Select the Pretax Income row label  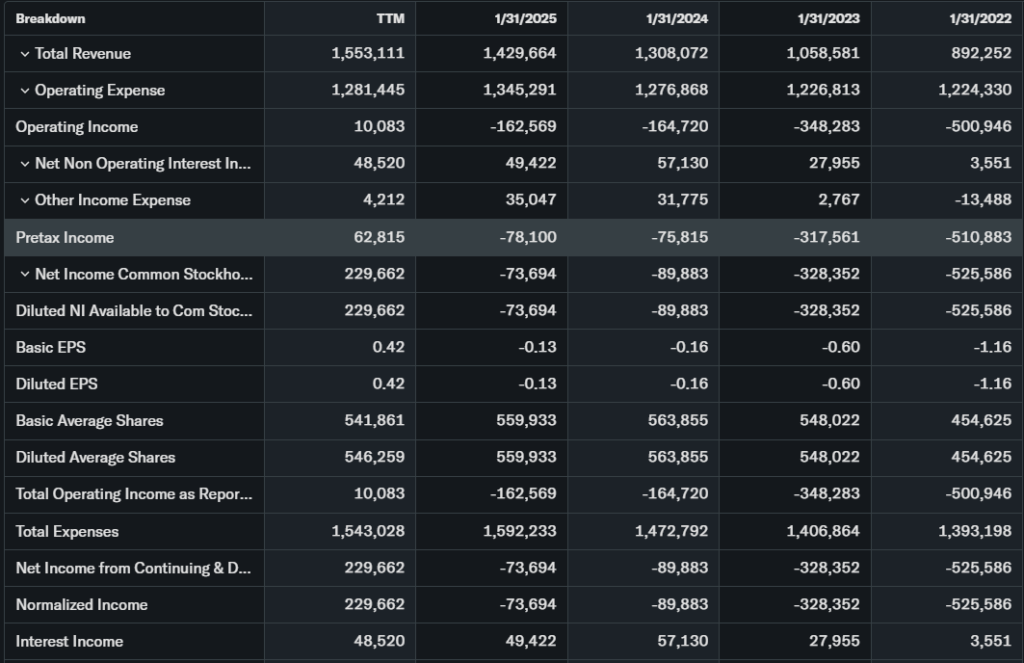point(65,238)
